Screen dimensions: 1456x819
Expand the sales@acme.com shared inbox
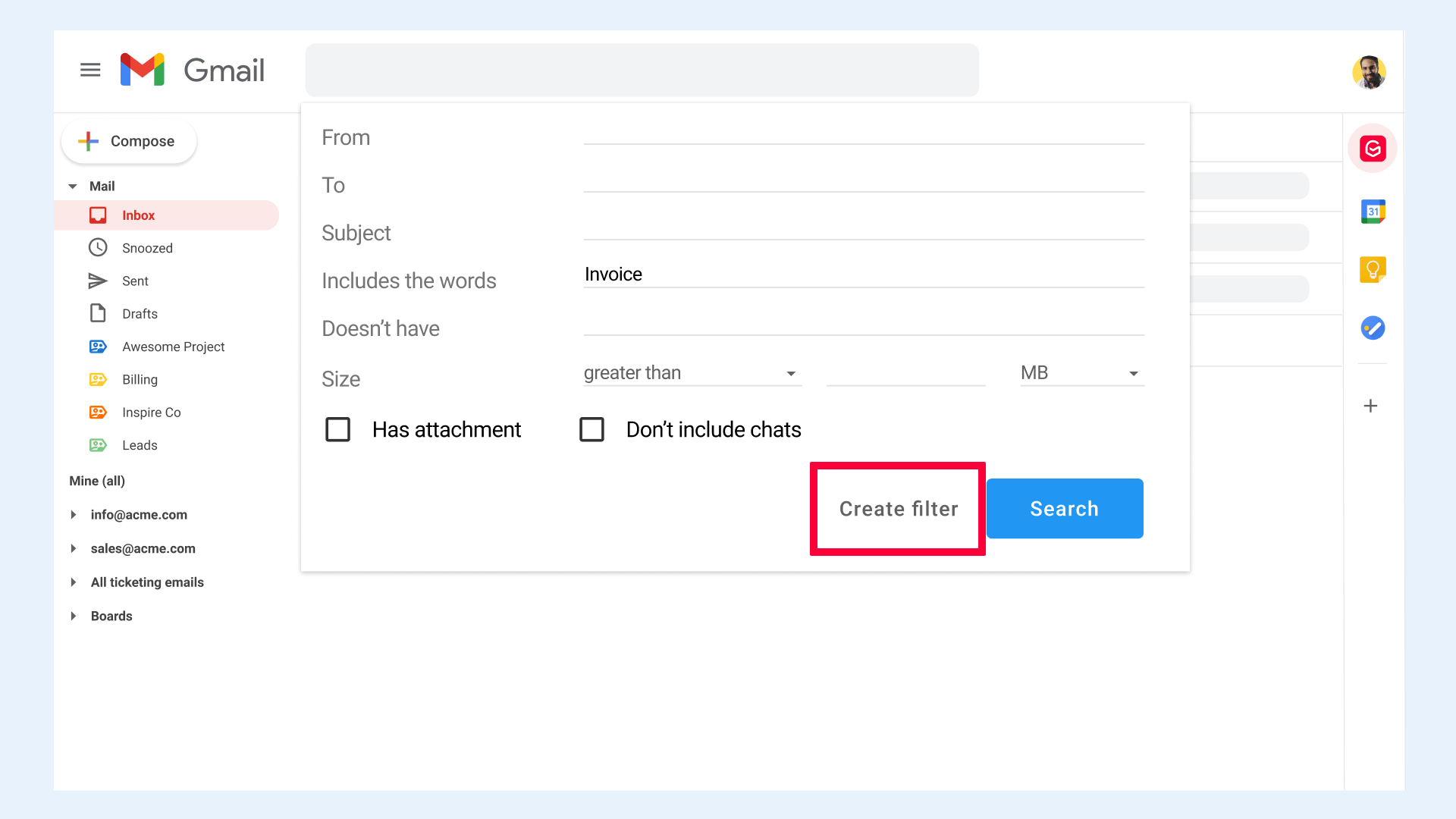coord(74,548)
